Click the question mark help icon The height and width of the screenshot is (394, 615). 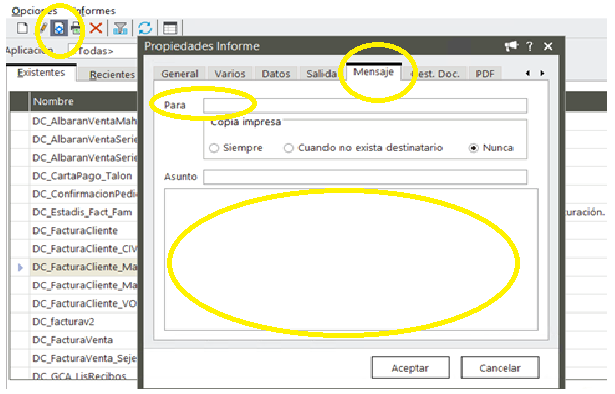tap(529, 46)
